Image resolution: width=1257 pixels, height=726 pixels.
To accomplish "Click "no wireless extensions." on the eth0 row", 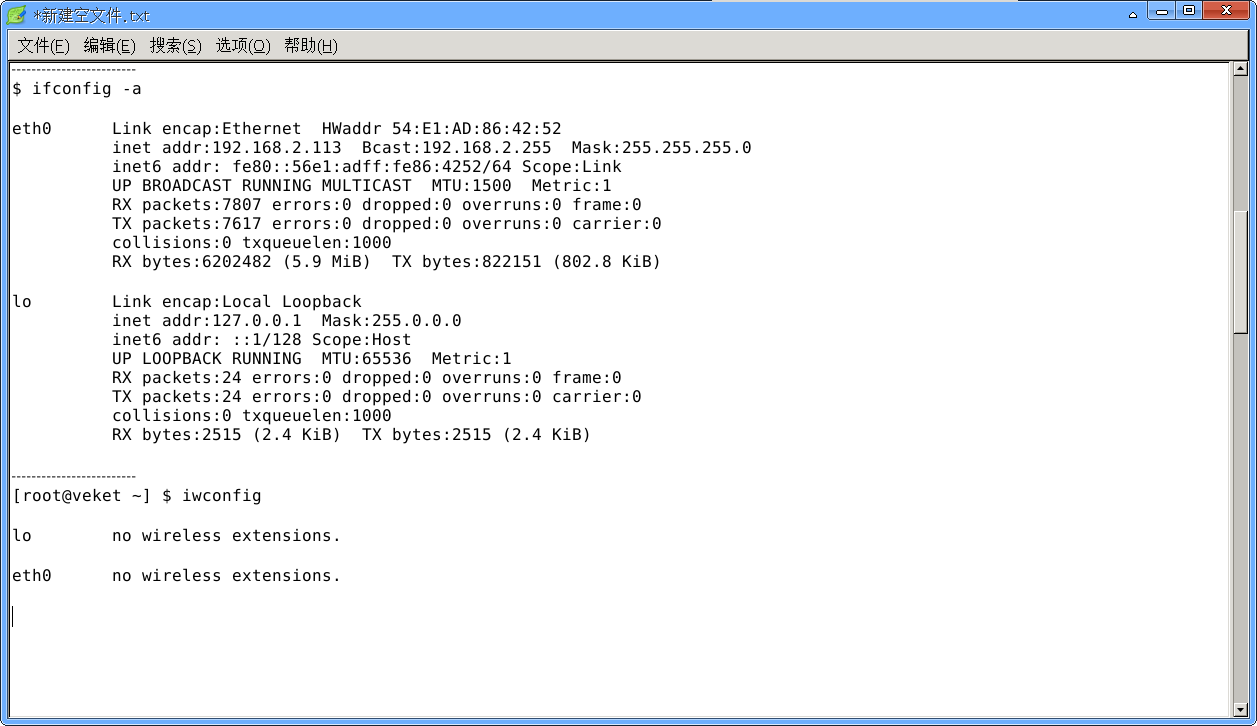I will pyautogui.click(x=227, y=576).
